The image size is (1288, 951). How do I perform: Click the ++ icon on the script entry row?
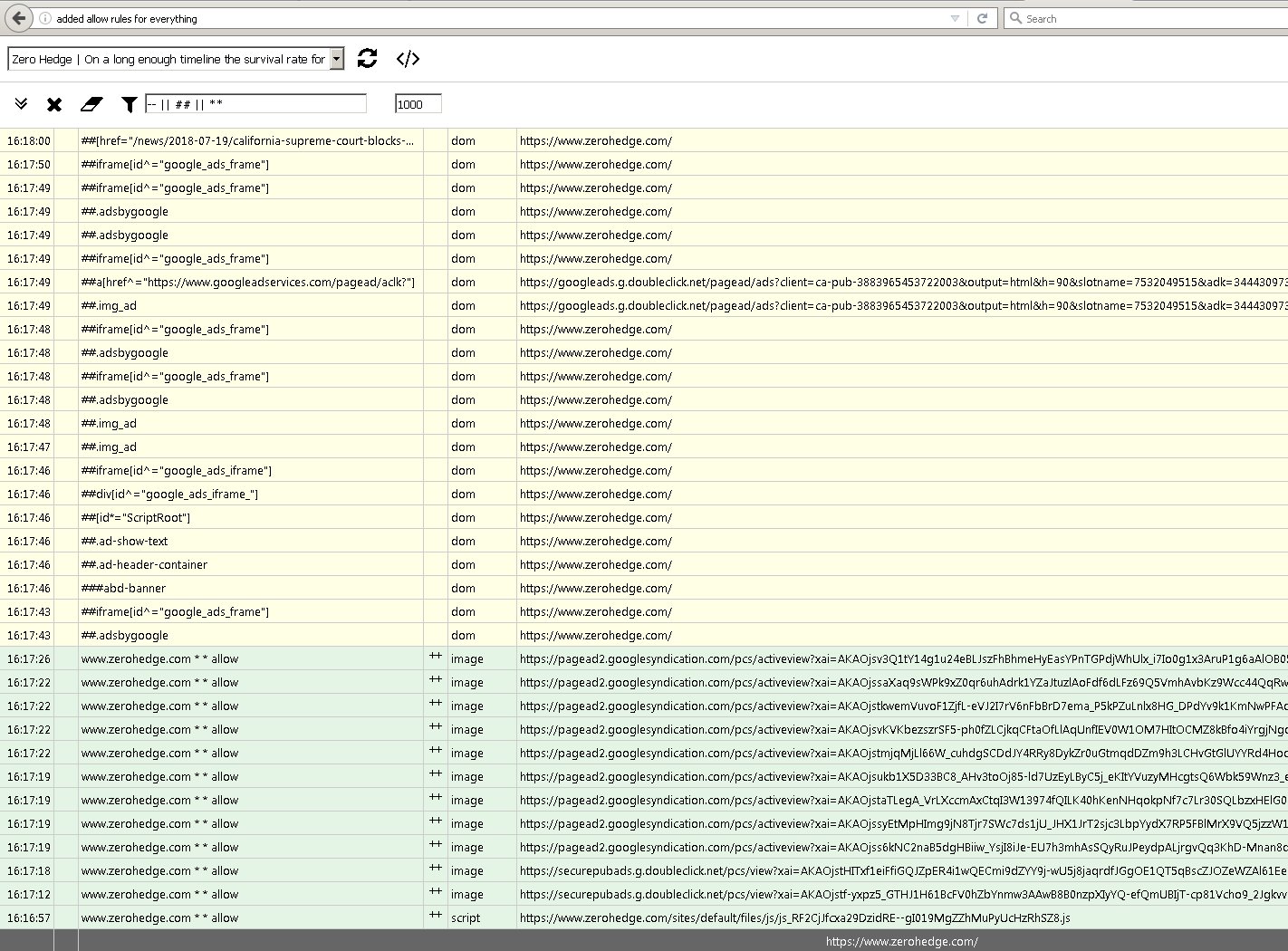point(436,917)
